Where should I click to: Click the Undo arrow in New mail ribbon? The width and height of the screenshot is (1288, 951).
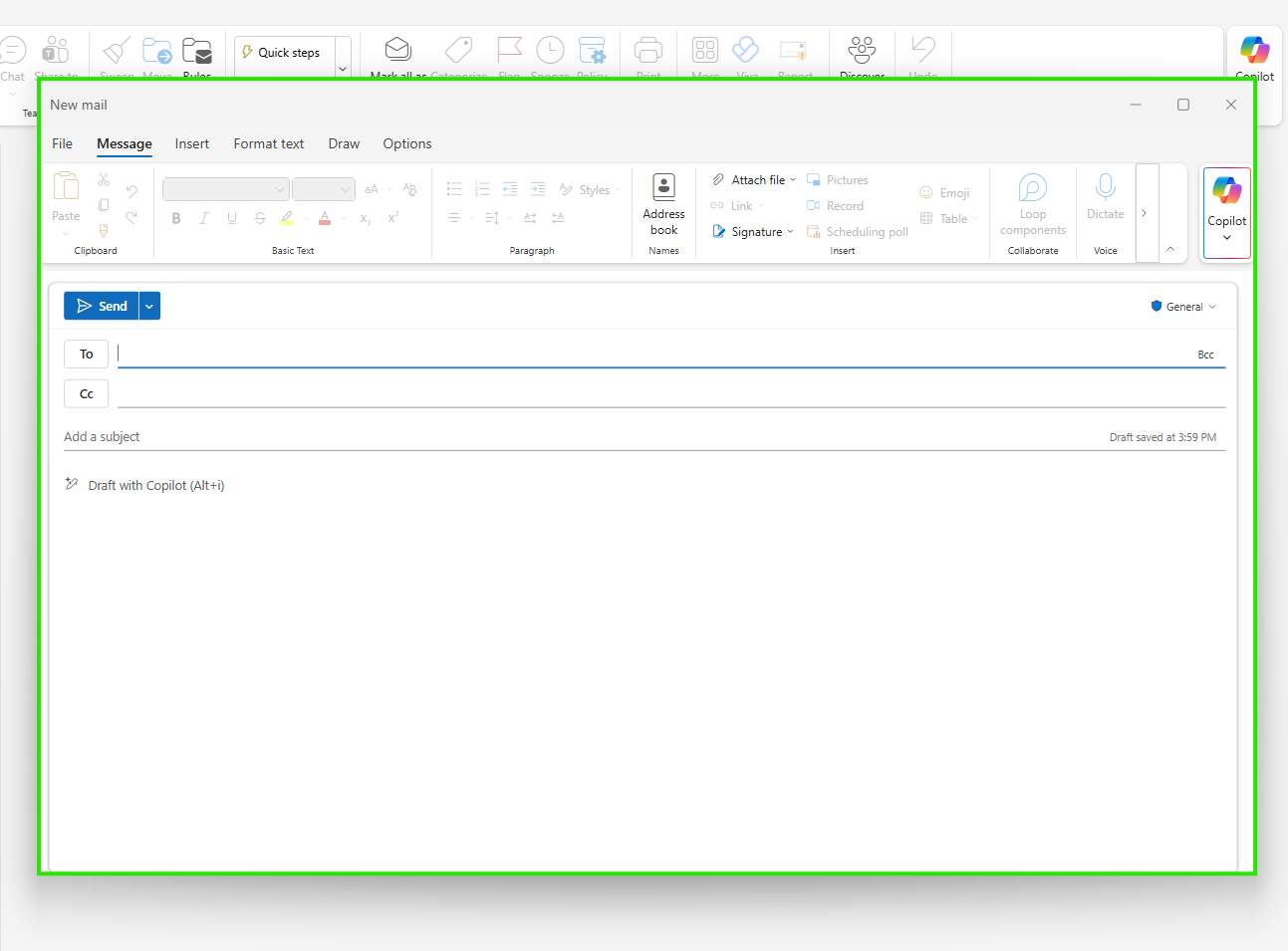tap(131, 190)
